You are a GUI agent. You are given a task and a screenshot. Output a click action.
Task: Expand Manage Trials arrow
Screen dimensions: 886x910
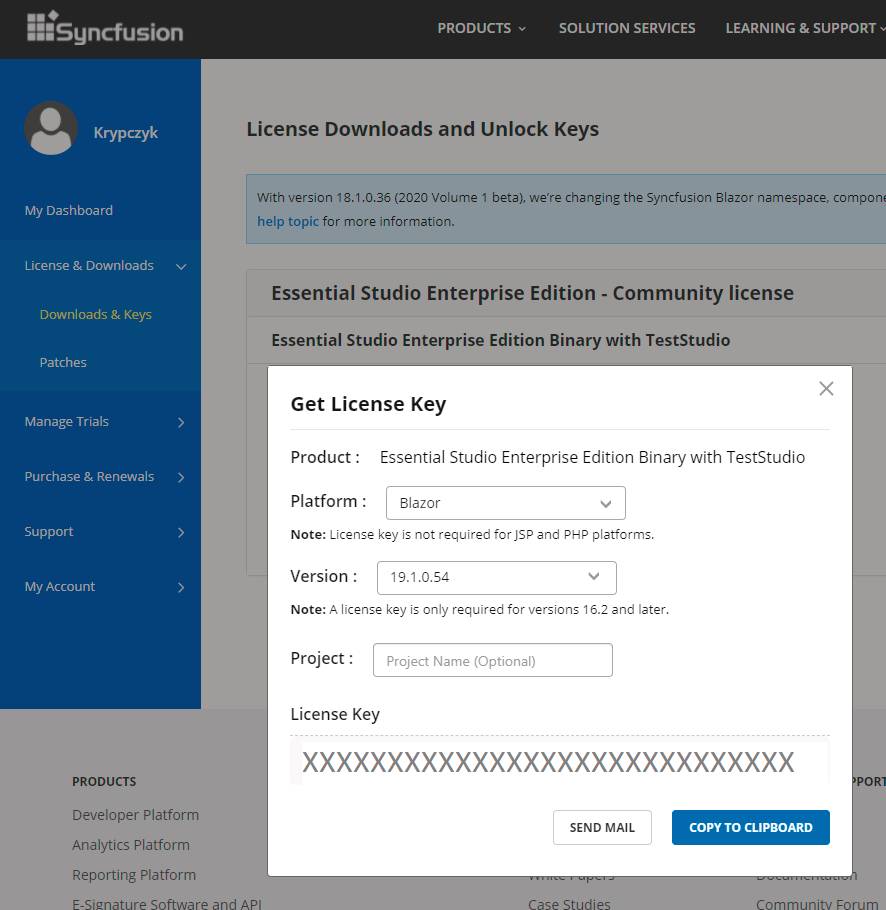pos(181,422)
